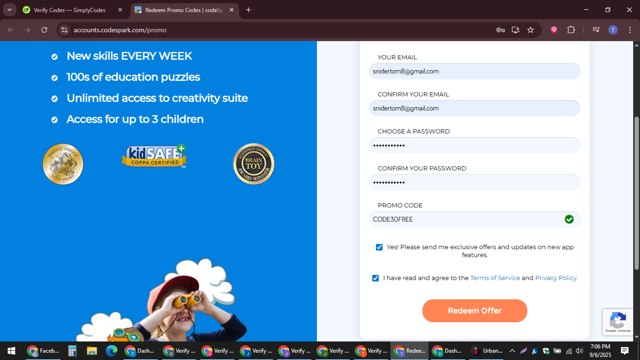Open the Chrome profile avatar
Viewport: 640px width, 360px height.
[x=613, y=30]
